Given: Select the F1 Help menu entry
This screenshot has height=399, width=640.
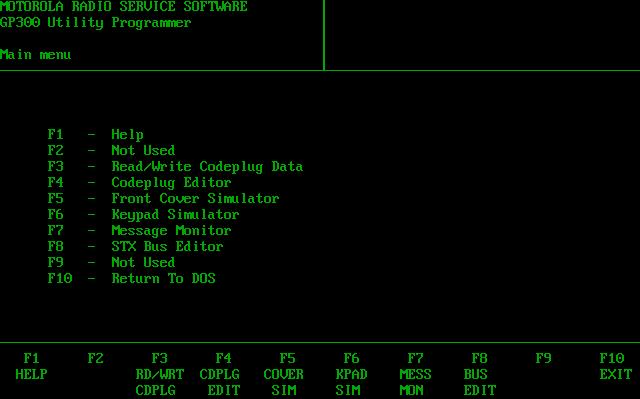Looking at the screenshot, I should [x=96, y=135].
